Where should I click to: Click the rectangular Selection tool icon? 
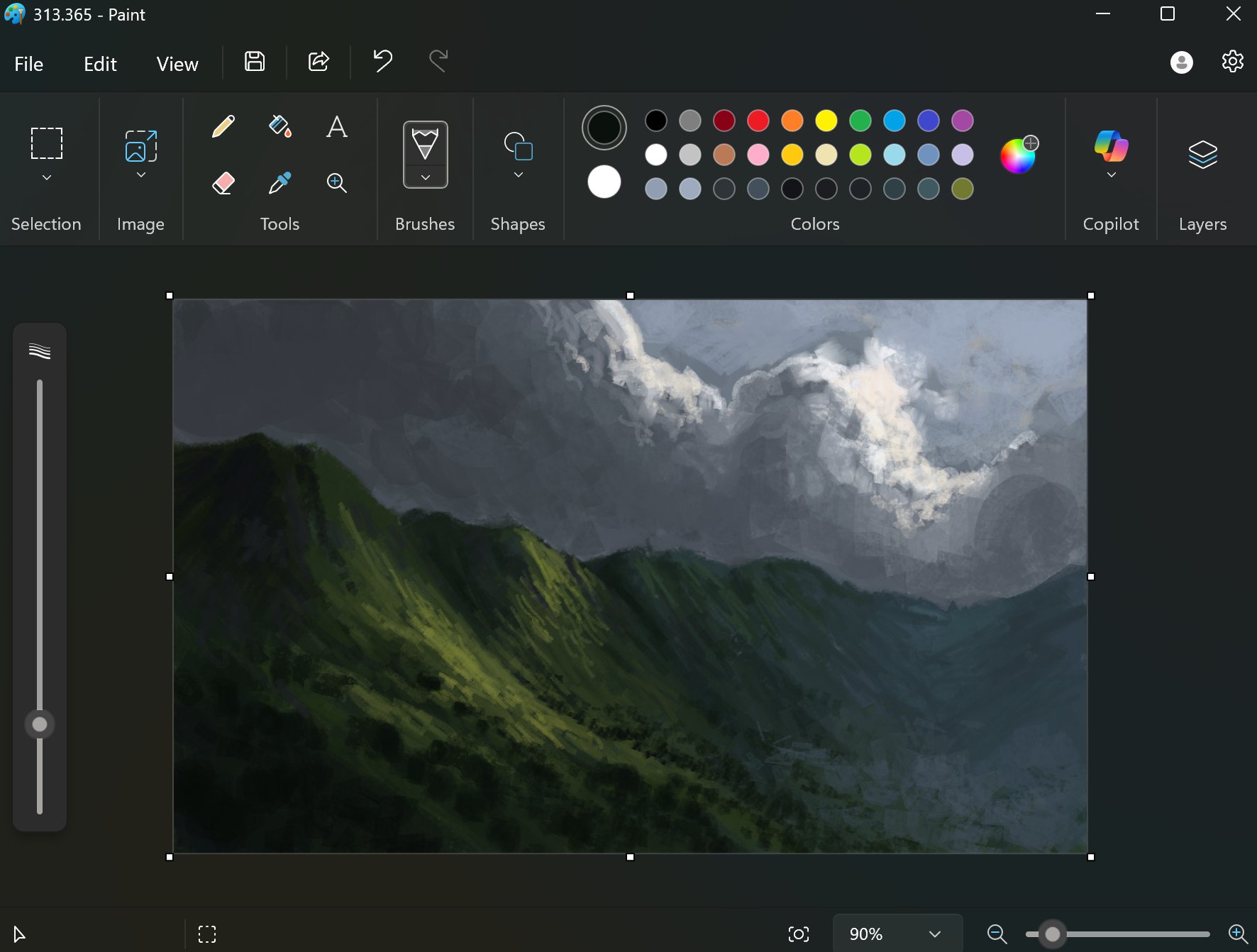pos(47,143)
